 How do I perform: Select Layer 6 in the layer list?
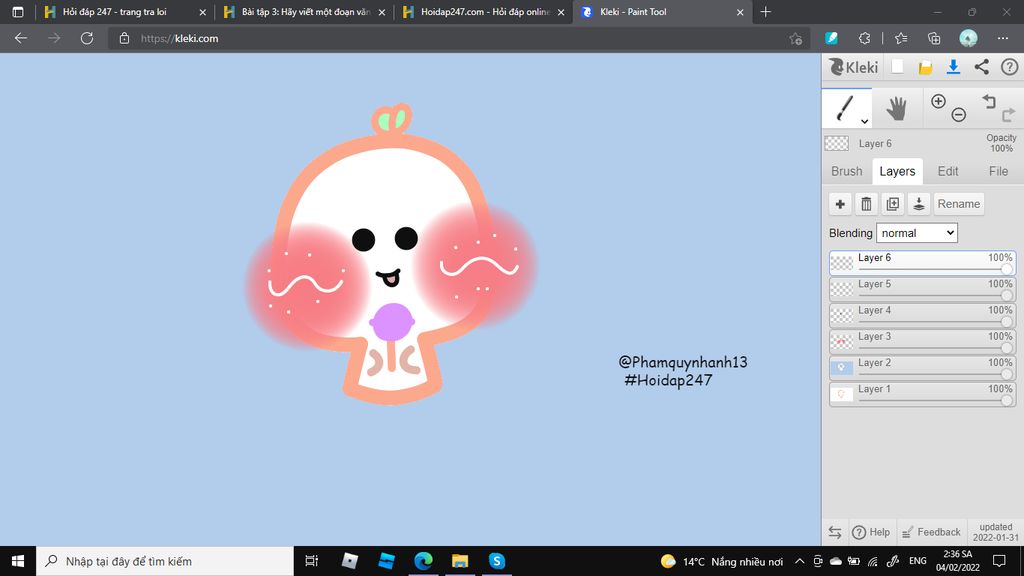click(922, 263)
